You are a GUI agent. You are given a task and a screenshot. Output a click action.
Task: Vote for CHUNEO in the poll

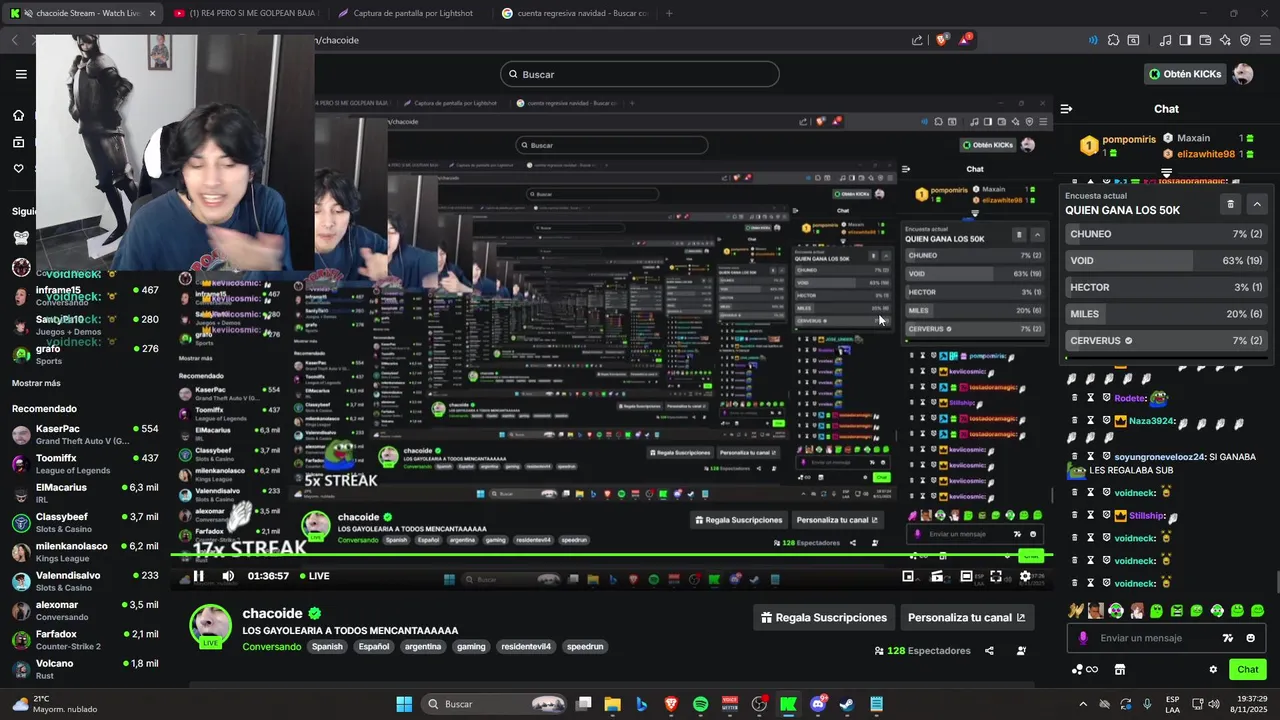[1166, 234]
